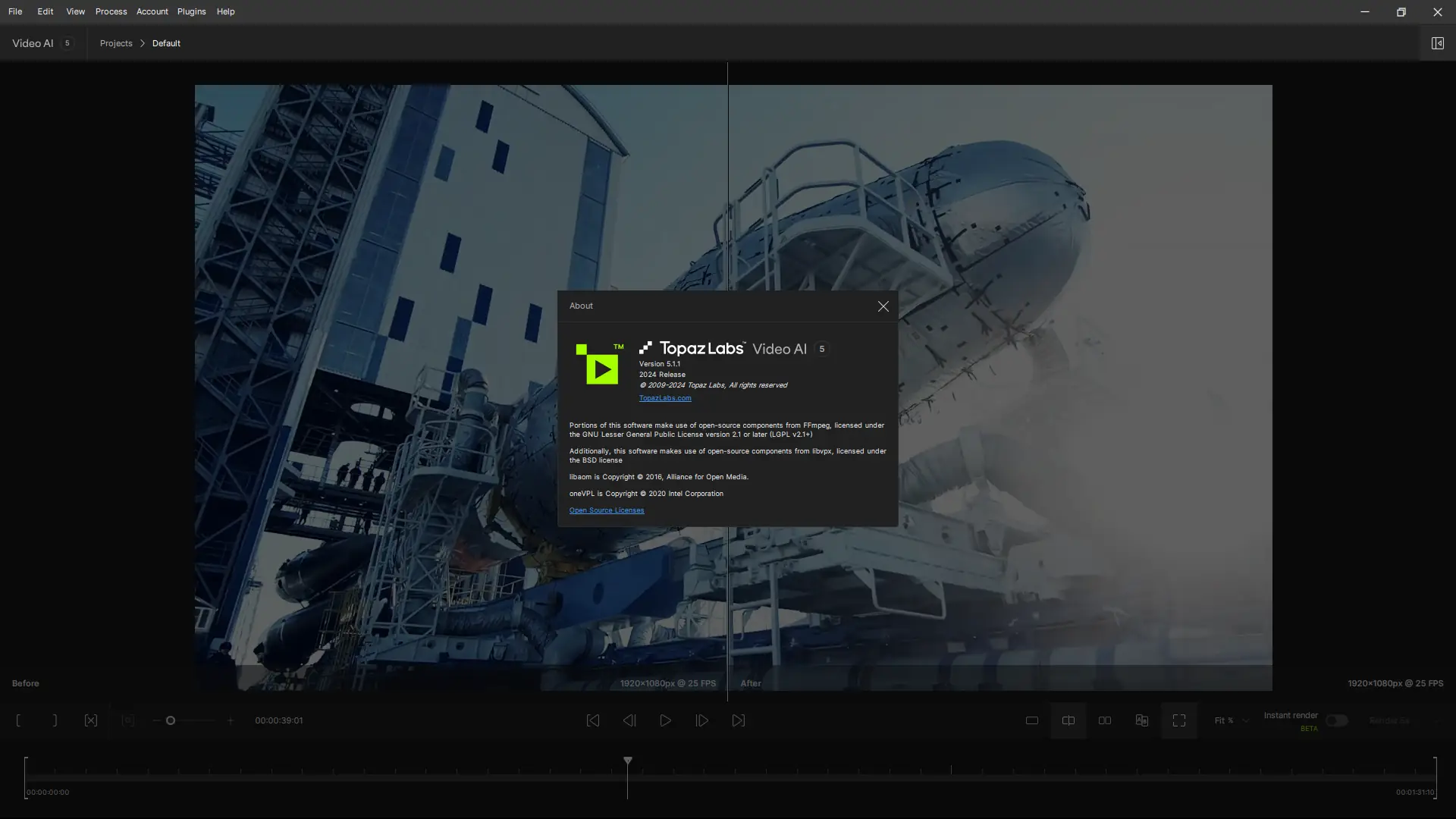This screenshot has width=1456, height=819.
Task: Set trim end with right bracket icon
Action: point(55,720)
